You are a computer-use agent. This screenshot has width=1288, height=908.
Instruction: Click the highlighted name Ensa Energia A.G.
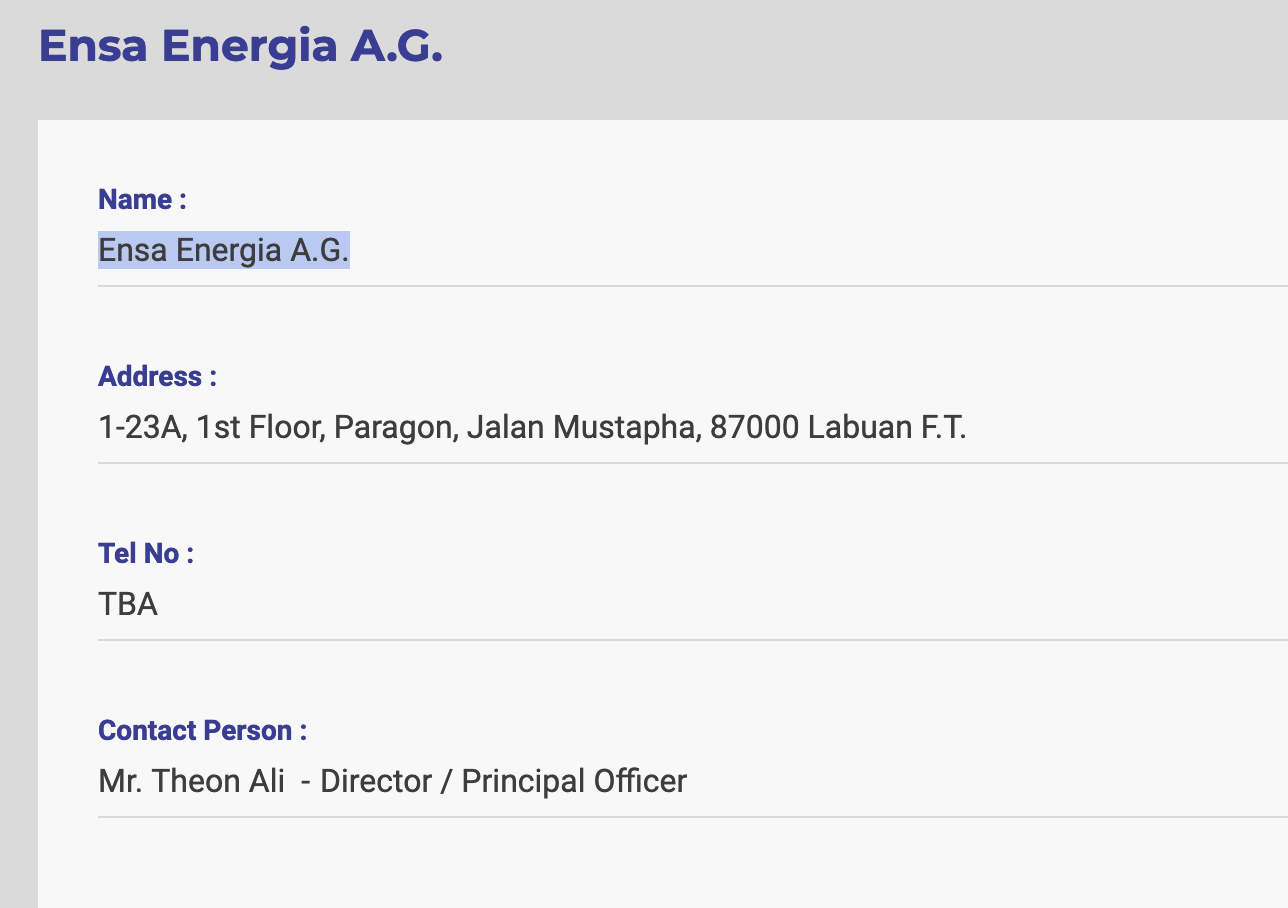(224, 250)
